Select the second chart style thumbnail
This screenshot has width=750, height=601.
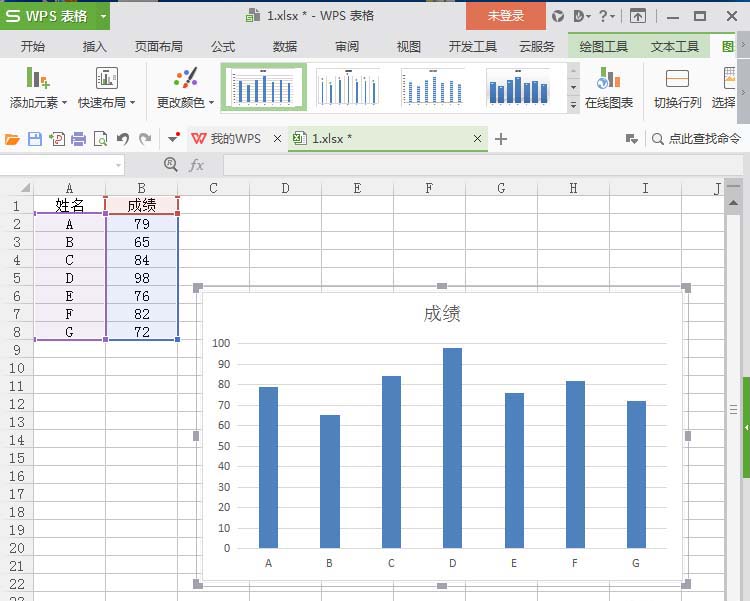pos(348,88)
